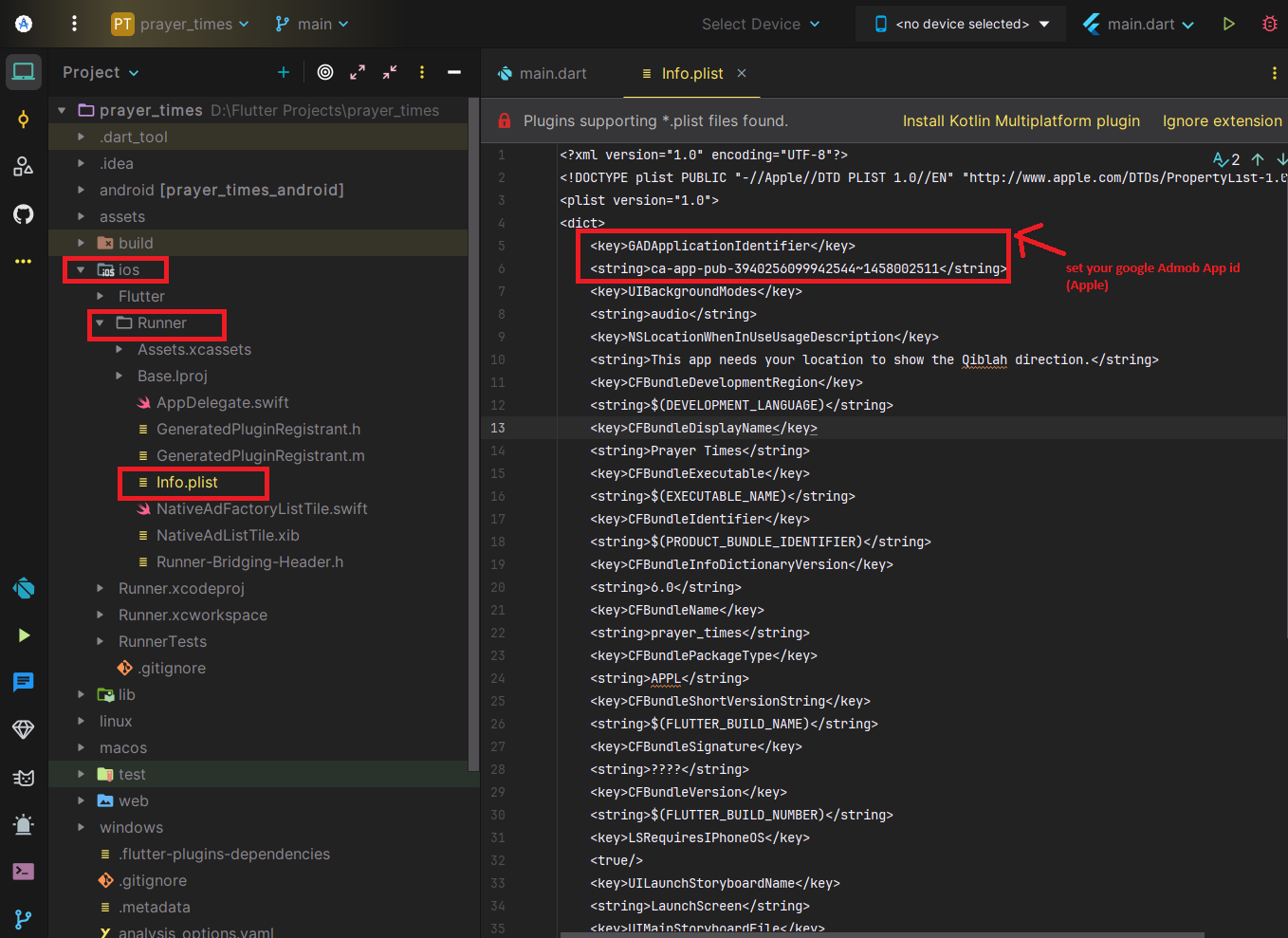Click the add new file plus icon
The height and width of the screenshot is (938, 1288).
point(283,72)
